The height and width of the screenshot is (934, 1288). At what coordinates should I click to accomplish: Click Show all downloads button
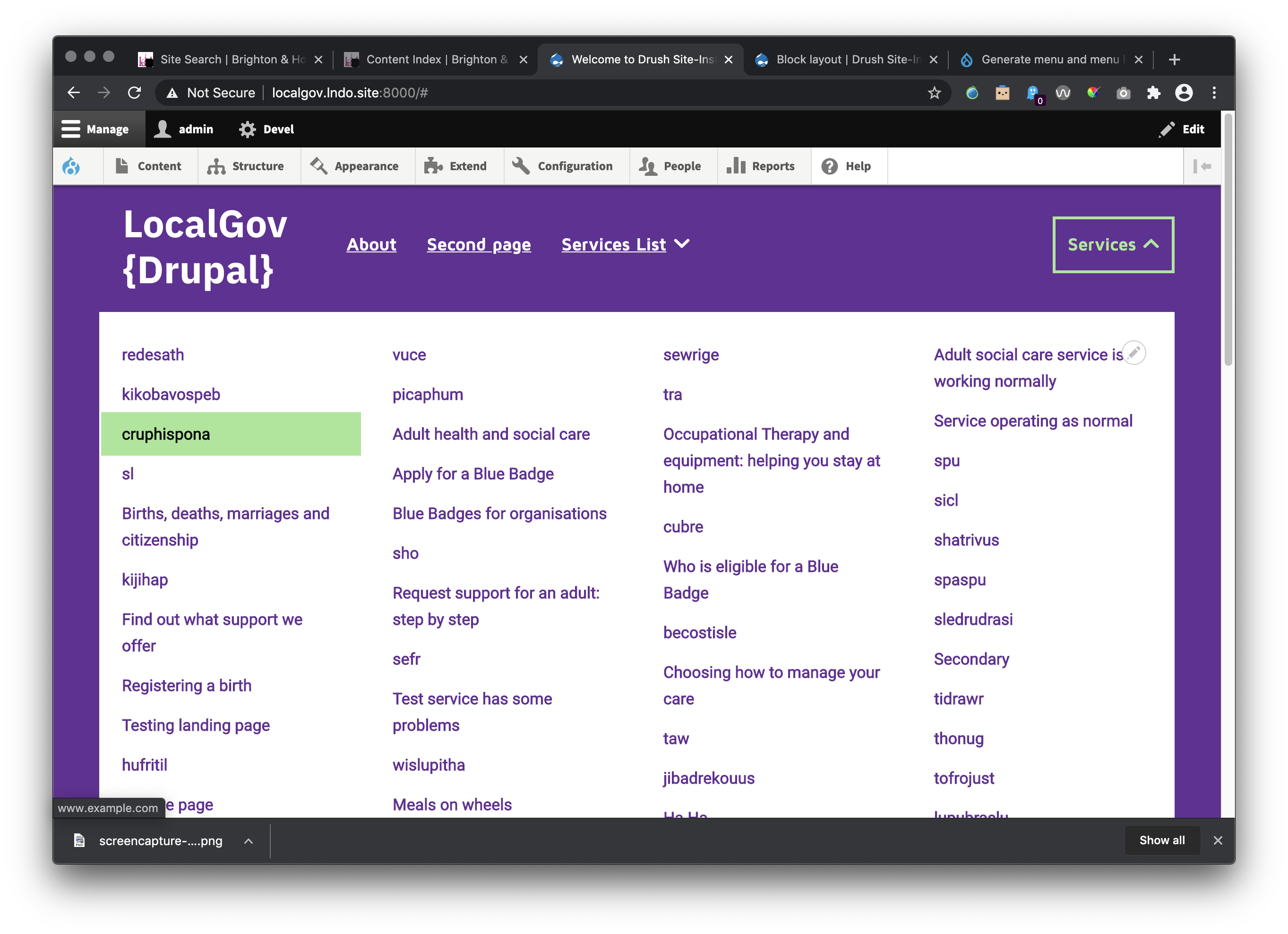pyautogui.click(x=1161, y=840)
